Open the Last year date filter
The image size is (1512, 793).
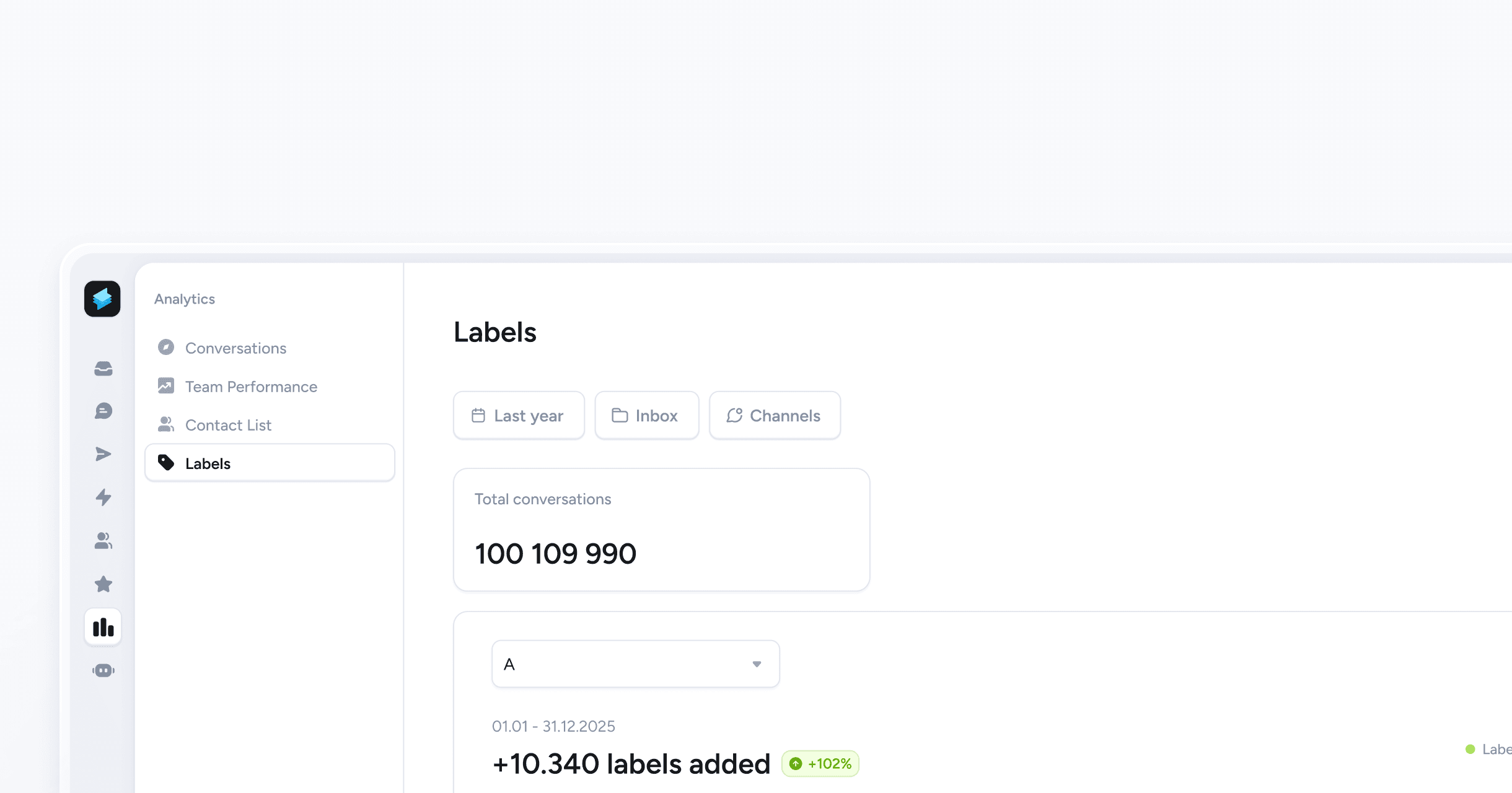[x=519, y=416]
